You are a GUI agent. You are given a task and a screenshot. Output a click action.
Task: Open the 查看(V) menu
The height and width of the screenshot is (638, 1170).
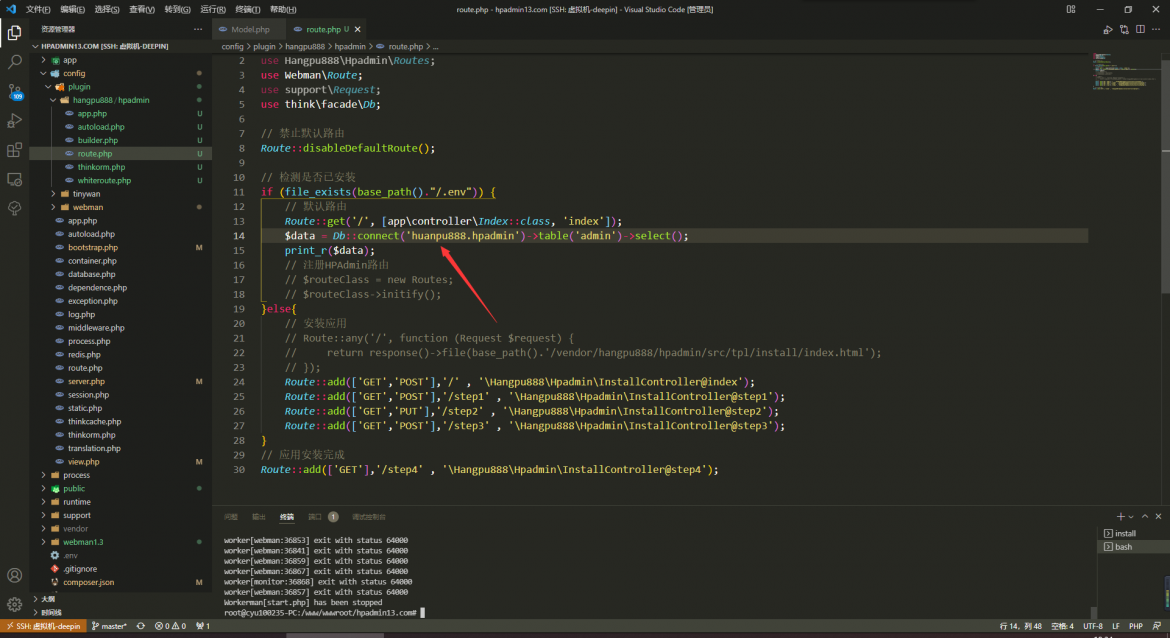pyautogui.click(x=142, y=9)
